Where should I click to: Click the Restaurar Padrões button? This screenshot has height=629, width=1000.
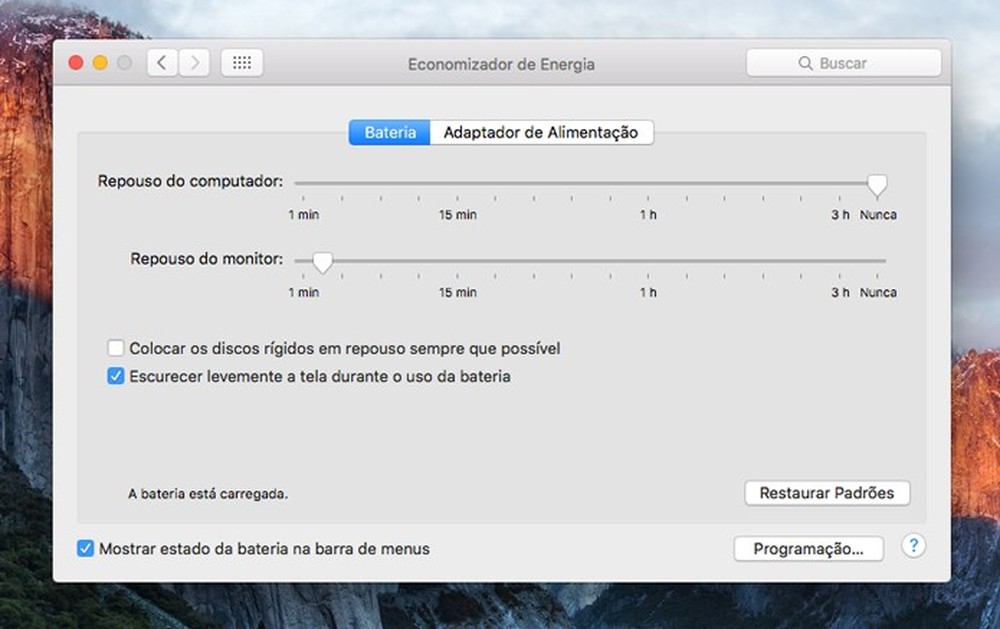click(x=827, y=493)
